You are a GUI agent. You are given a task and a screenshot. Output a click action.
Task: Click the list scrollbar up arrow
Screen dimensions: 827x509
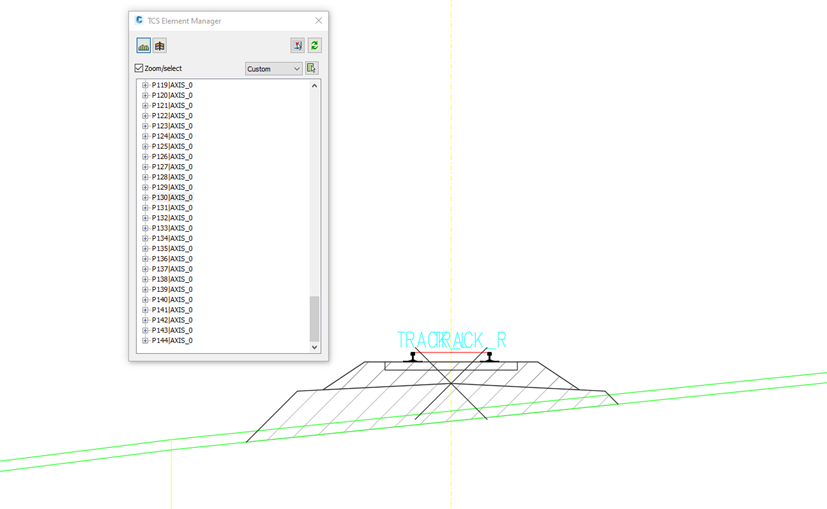(x=314, y=86)
